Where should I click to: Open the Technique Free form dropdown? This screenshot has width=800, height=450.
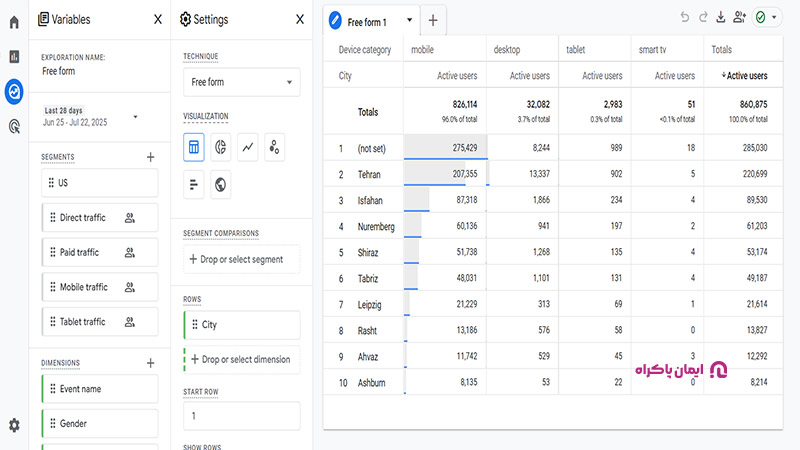(x=242, y=82)
